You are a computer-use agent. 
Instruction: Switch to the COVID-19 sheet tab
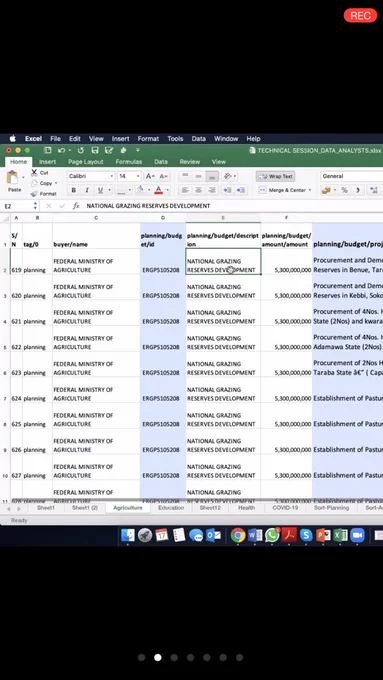pos(285,507)
